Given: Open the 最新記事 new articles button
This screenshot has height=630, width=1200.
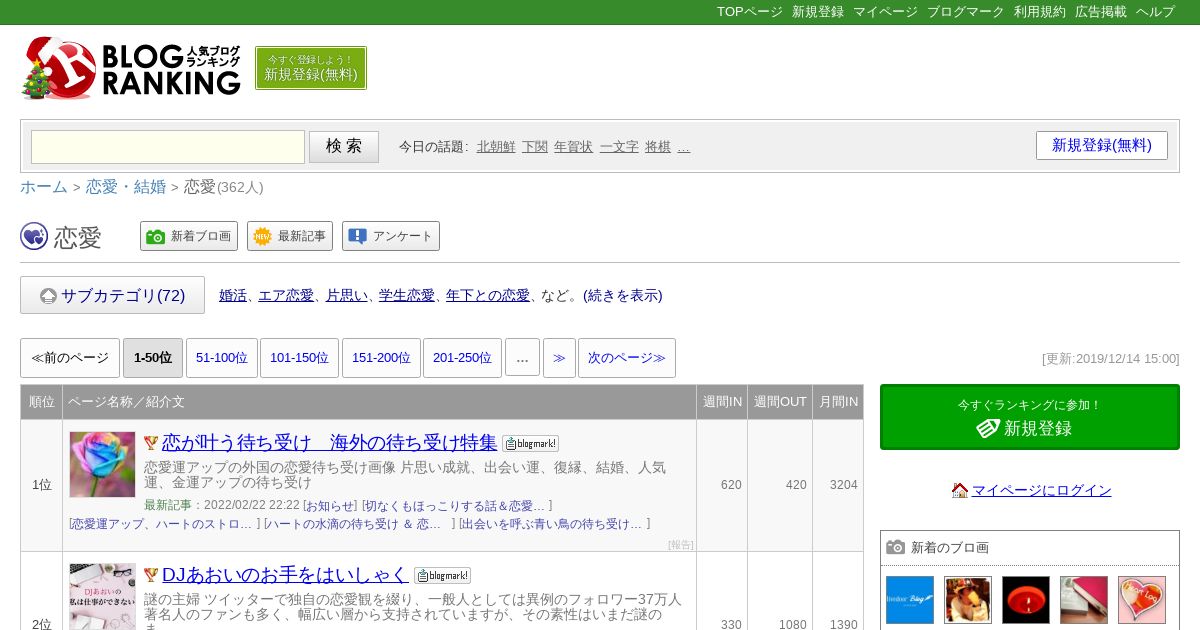Looking at the screenshot, I should click(290, 236).
